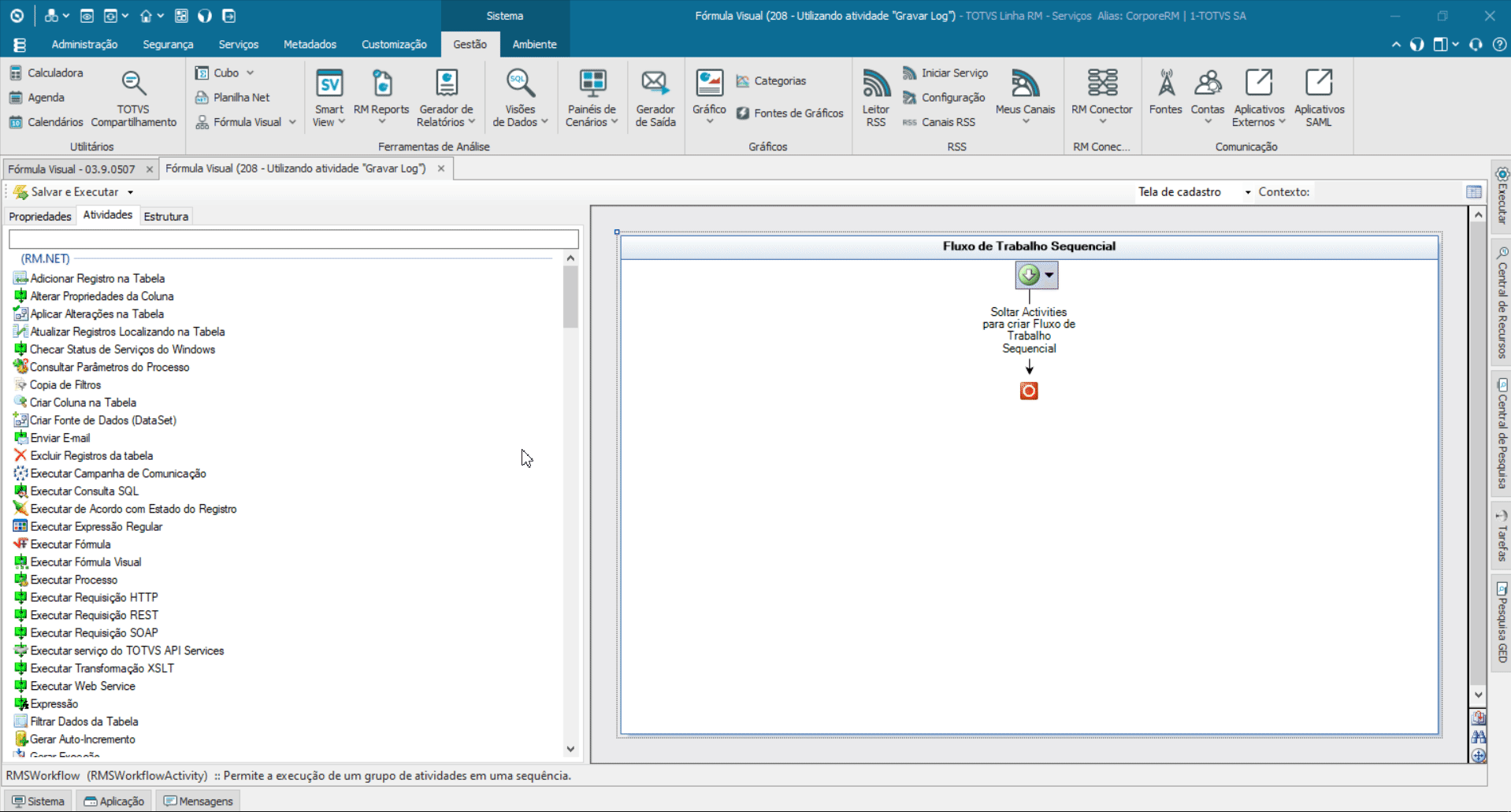Switch to the Propriedades tab
1511x812 pixels.
tap(40, 217)
